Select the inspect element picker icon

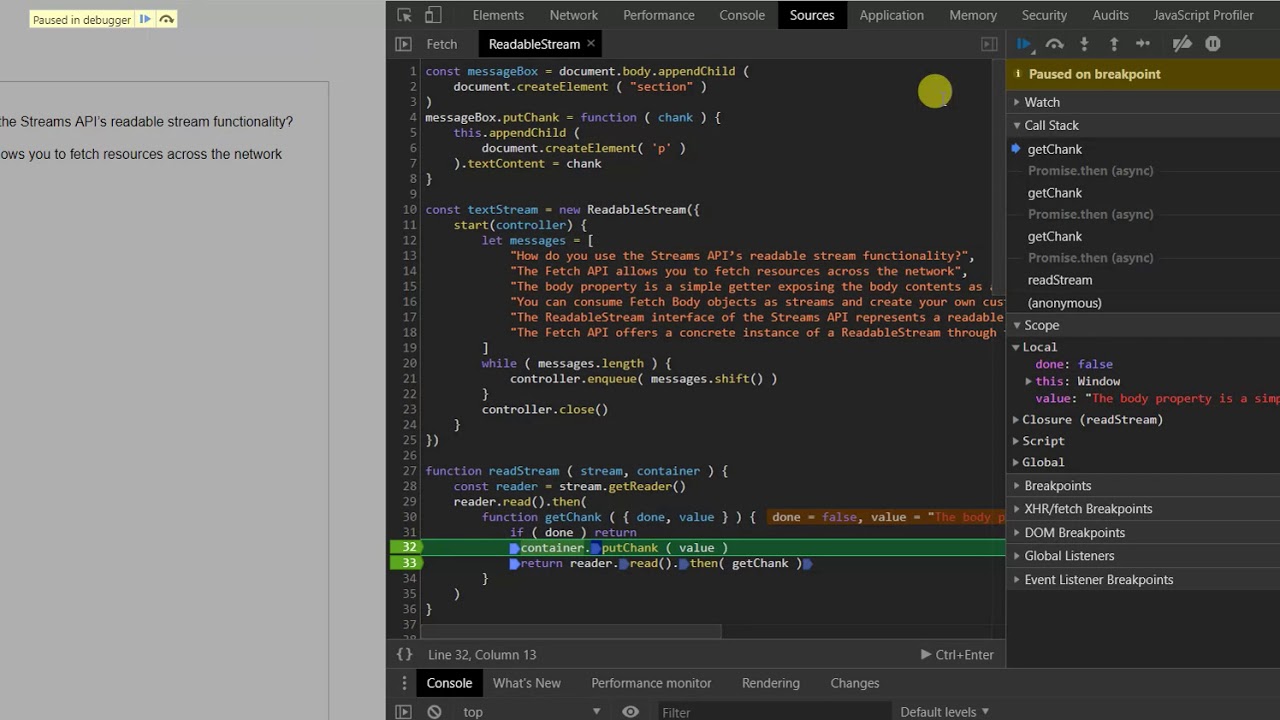404,15
